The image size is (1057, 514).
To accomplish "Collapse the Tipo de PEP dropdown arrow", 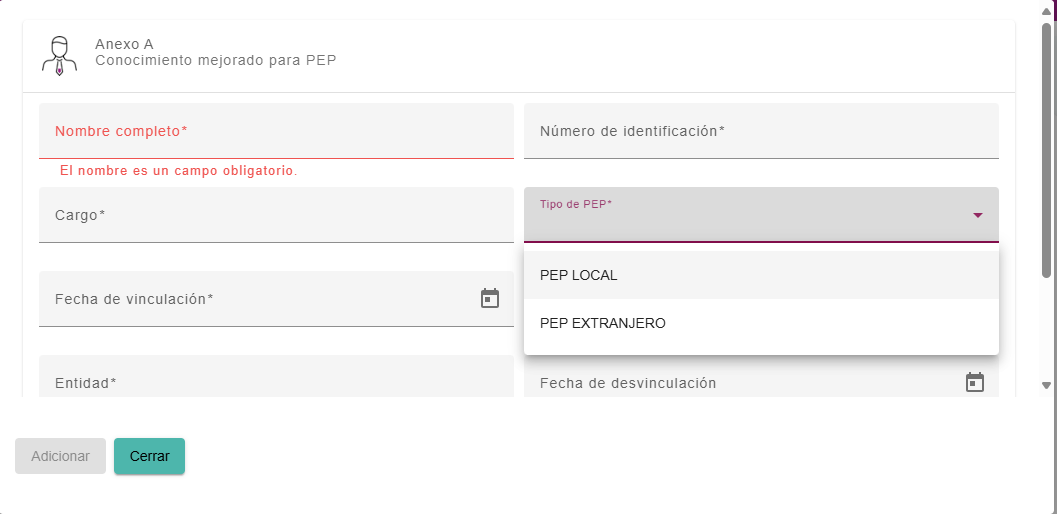I will [x=978, y=215].
